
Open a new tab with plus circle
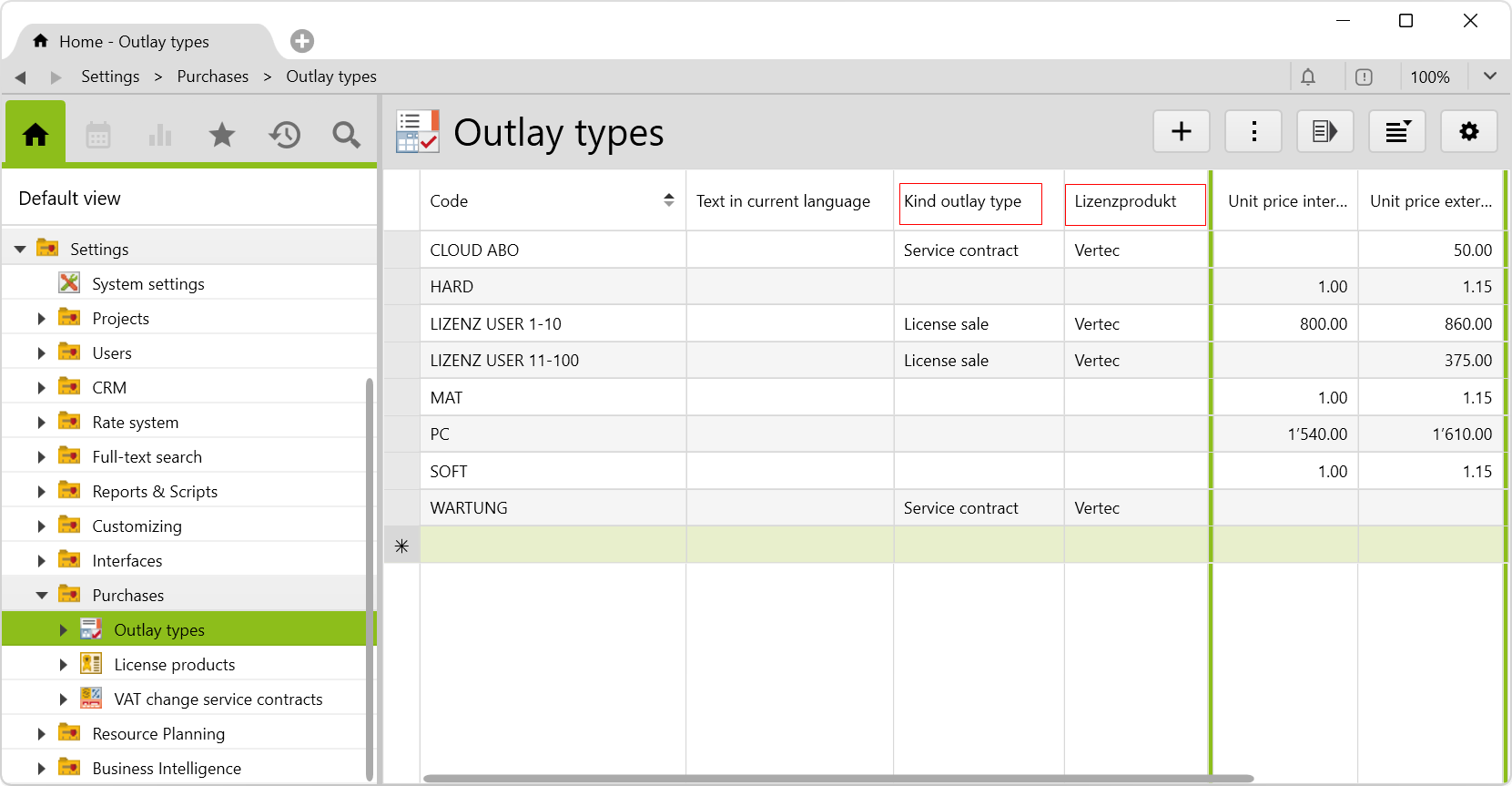tap(302, 41)
